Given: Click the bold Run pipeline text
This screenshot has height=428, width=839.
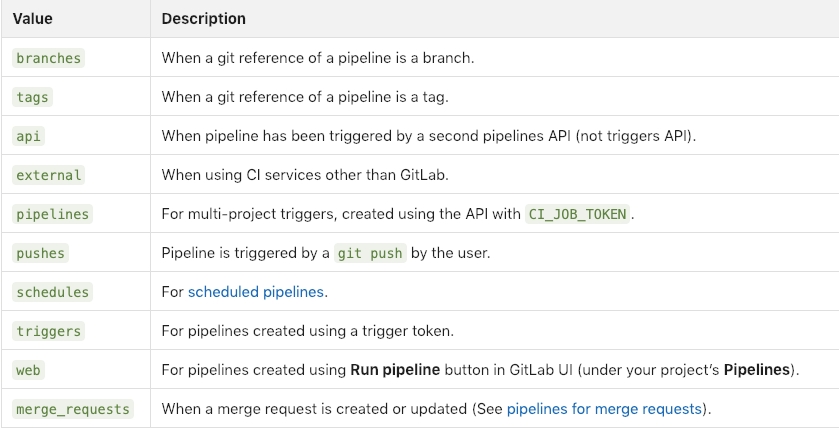Looking at the screenshot, I should tap(395, 370).
